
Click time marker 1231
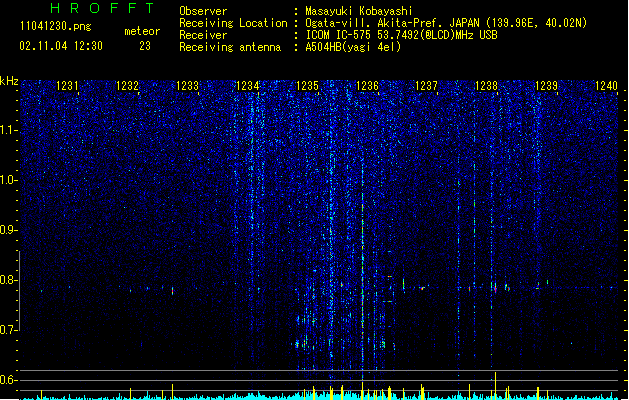coord(67,86)
